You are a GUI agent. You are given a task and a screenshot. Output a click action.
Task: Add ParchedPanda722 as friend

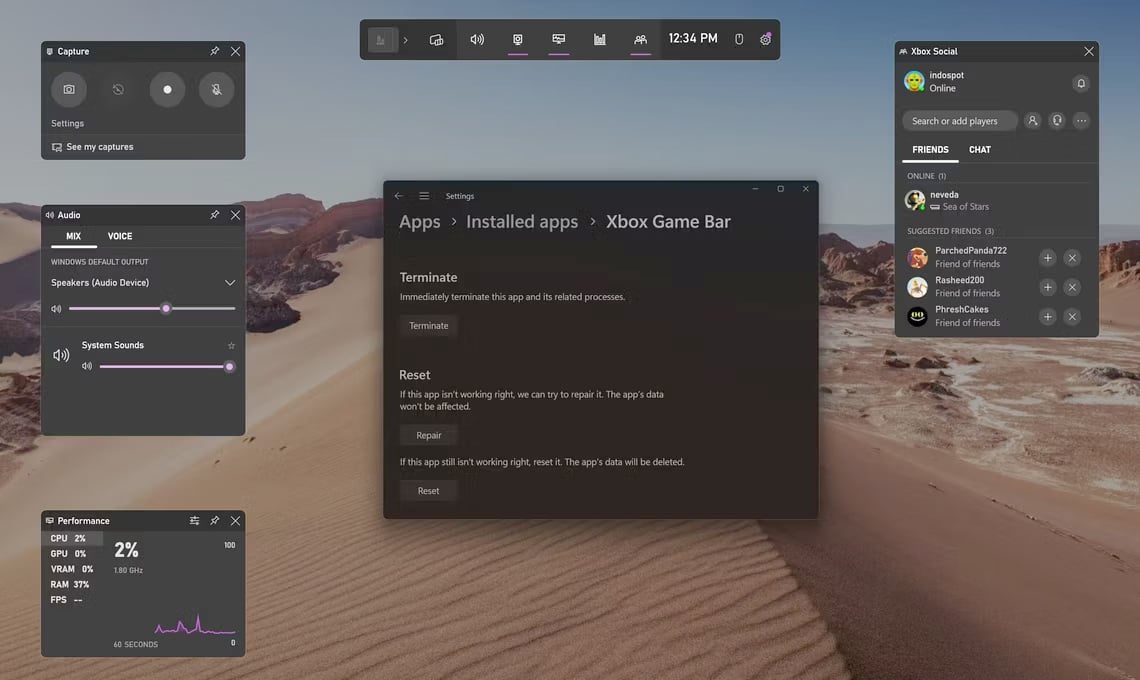click(x=1048, y=257)
